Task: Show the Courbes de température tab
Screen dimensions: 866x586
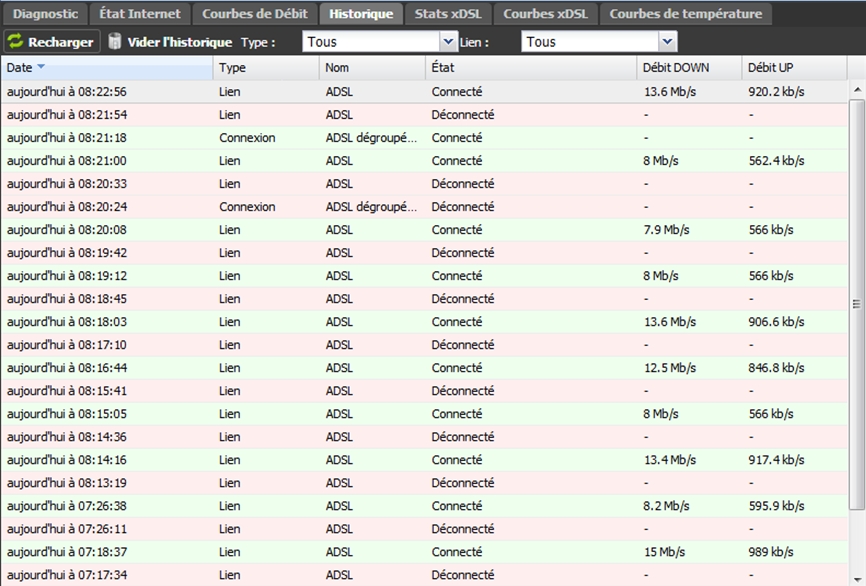Action: [686, 14]
